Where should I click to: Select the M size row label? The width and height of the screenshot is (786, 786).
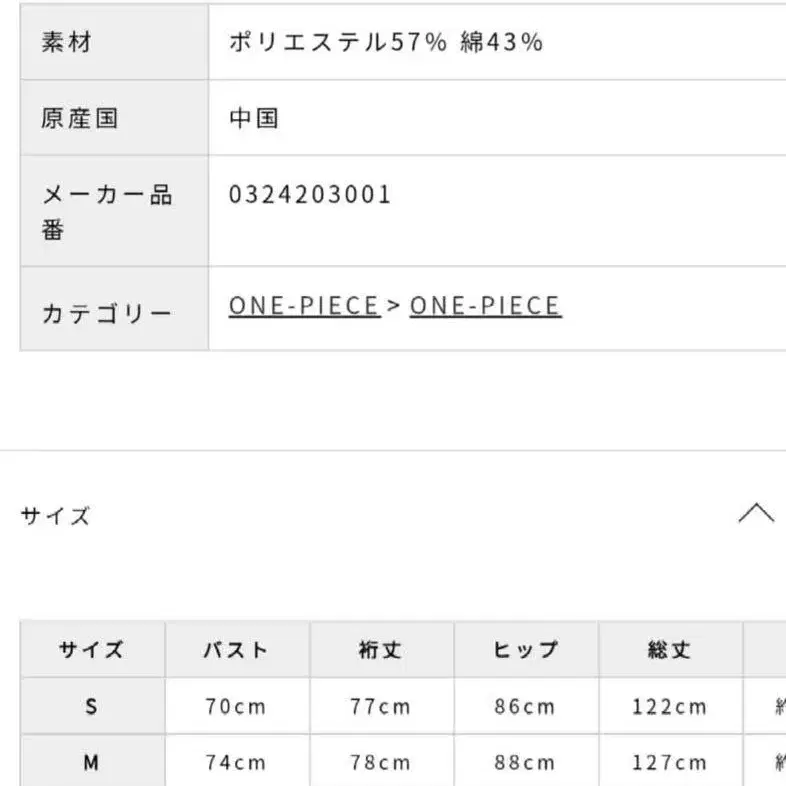(x=92, y=763)
